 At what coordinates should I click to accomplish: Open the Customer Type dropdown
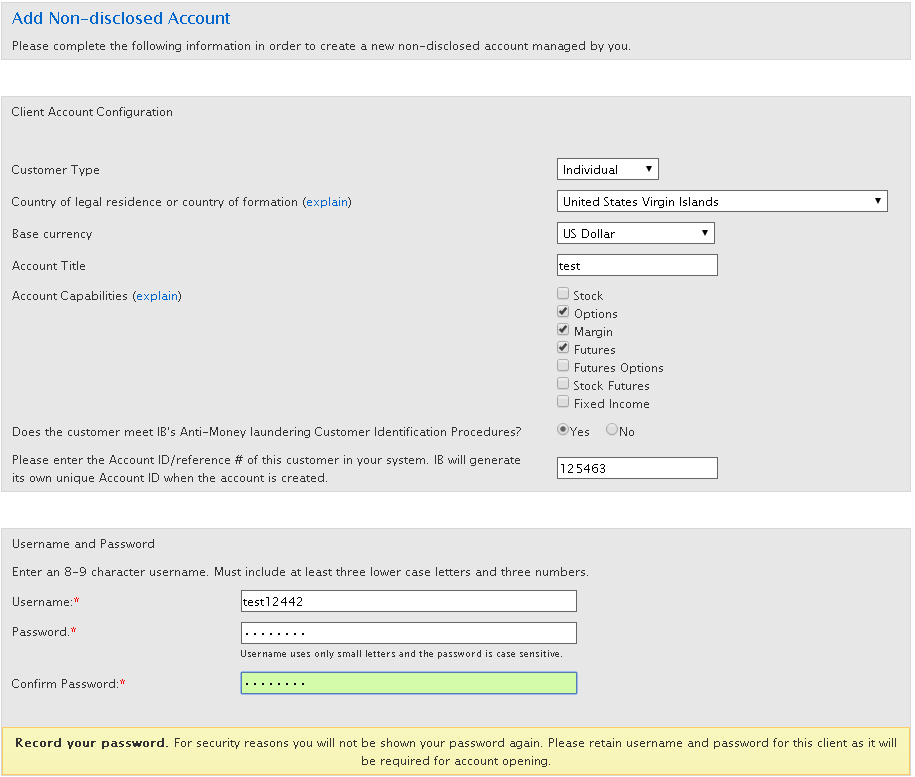pos(607,170)
